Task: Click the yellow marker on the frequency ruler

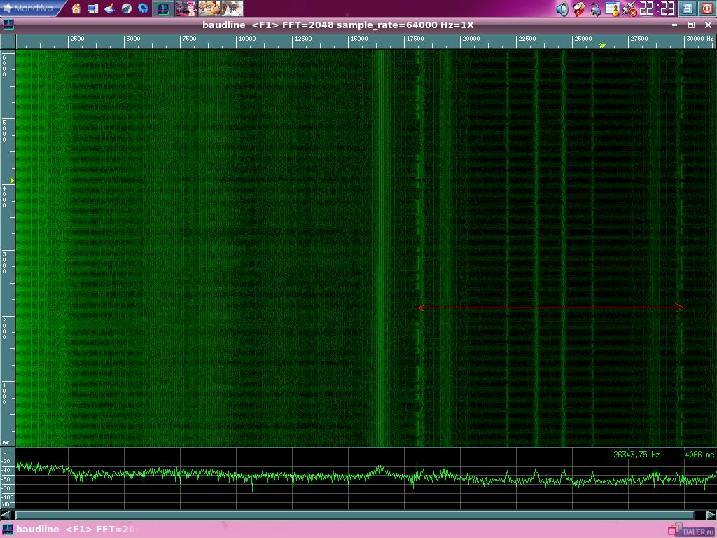Action: [x=602, y=45]
